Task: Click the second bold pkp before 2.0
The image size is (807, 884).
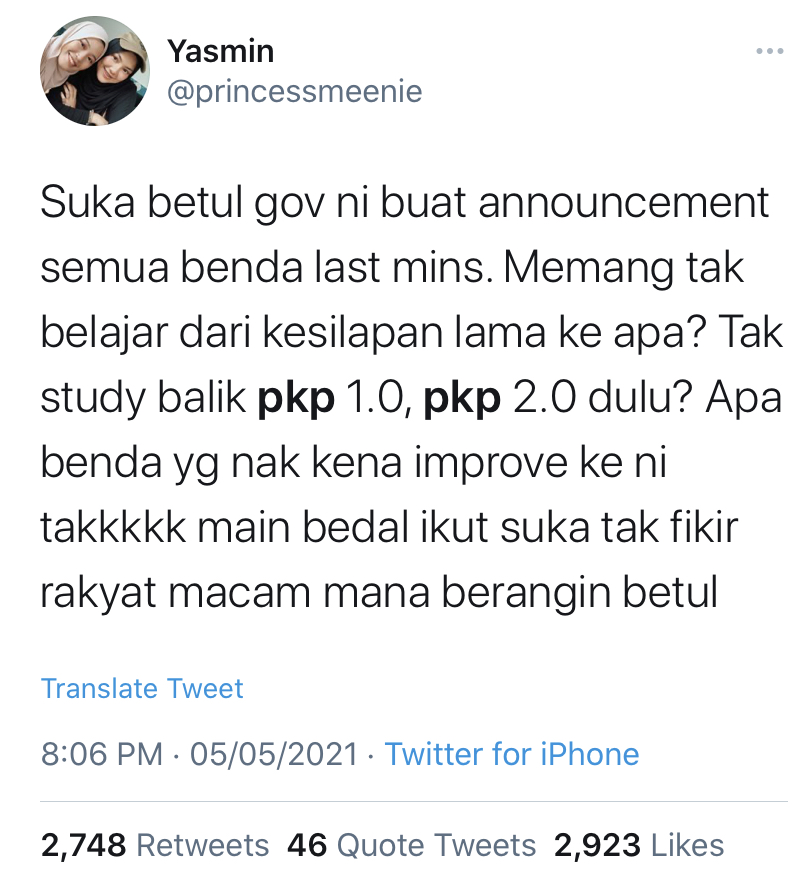Action: (x=462, y=399)
